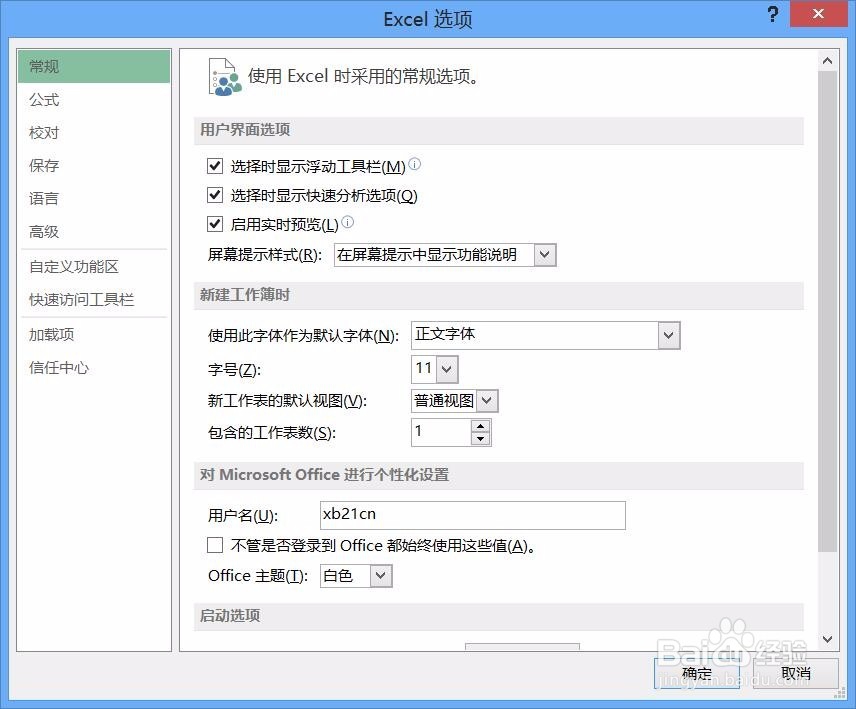The image size is (856, 709).
Task: Expand the 正文字体 default font dropdown
Action: [x=669, y=335]
